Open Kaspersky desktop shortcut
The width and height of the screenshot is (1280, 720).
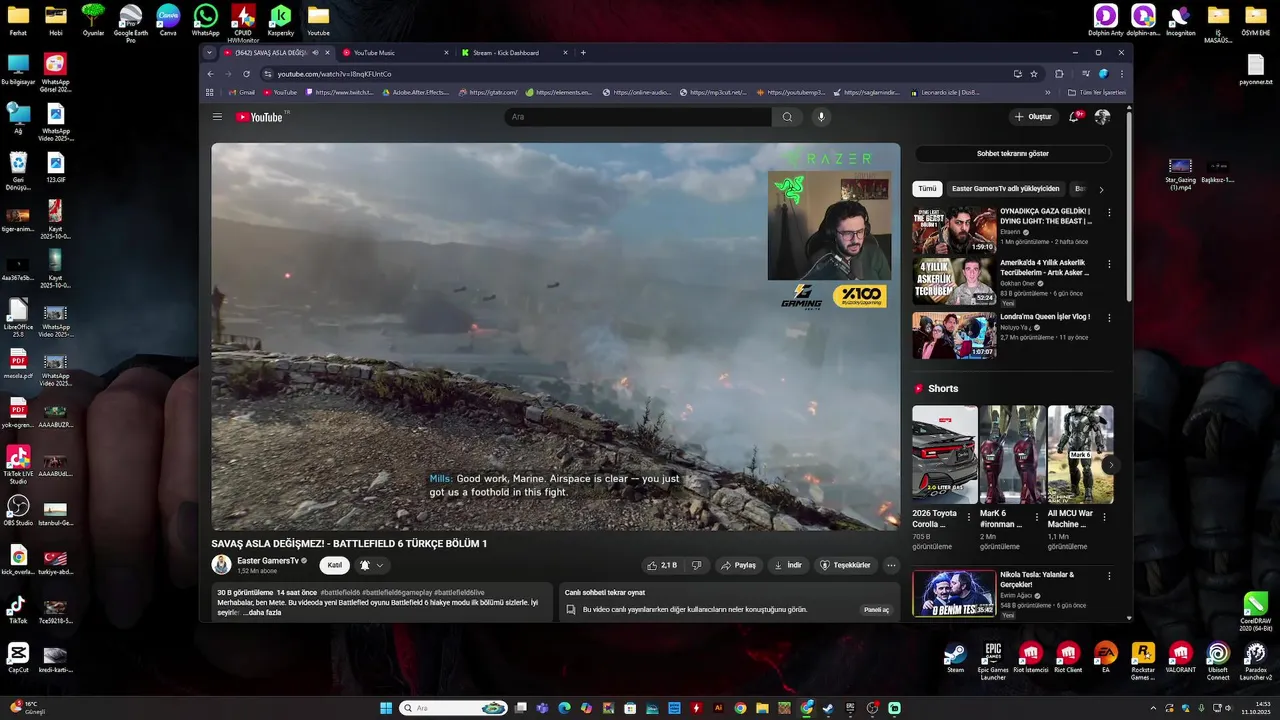tap(281, 19)
